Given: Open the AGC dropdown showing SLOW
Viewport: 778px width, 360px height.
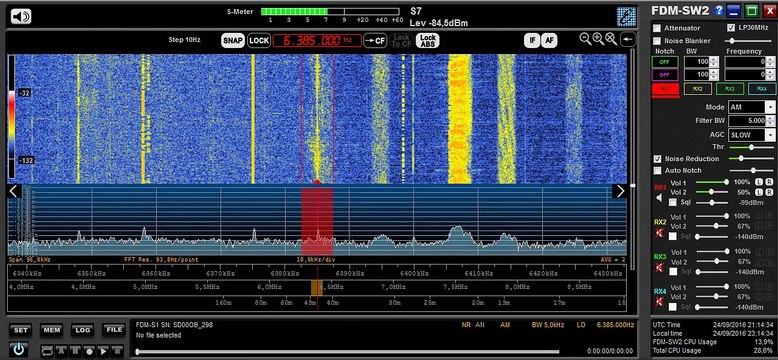Looking at the screenshot, I should [x=752, y=135].
